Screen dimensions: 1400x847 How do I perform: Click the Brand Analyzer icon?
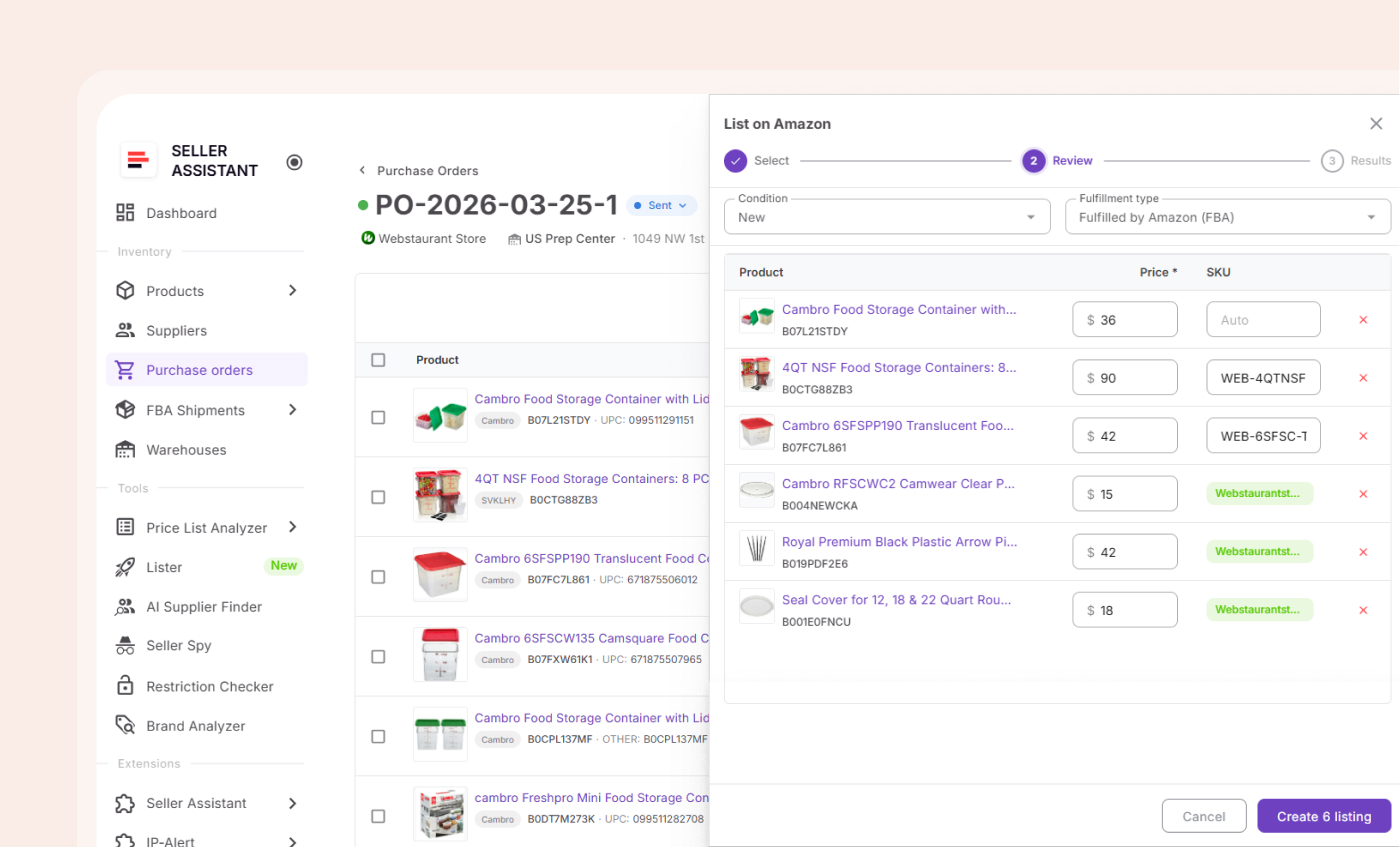click(125, 726)
